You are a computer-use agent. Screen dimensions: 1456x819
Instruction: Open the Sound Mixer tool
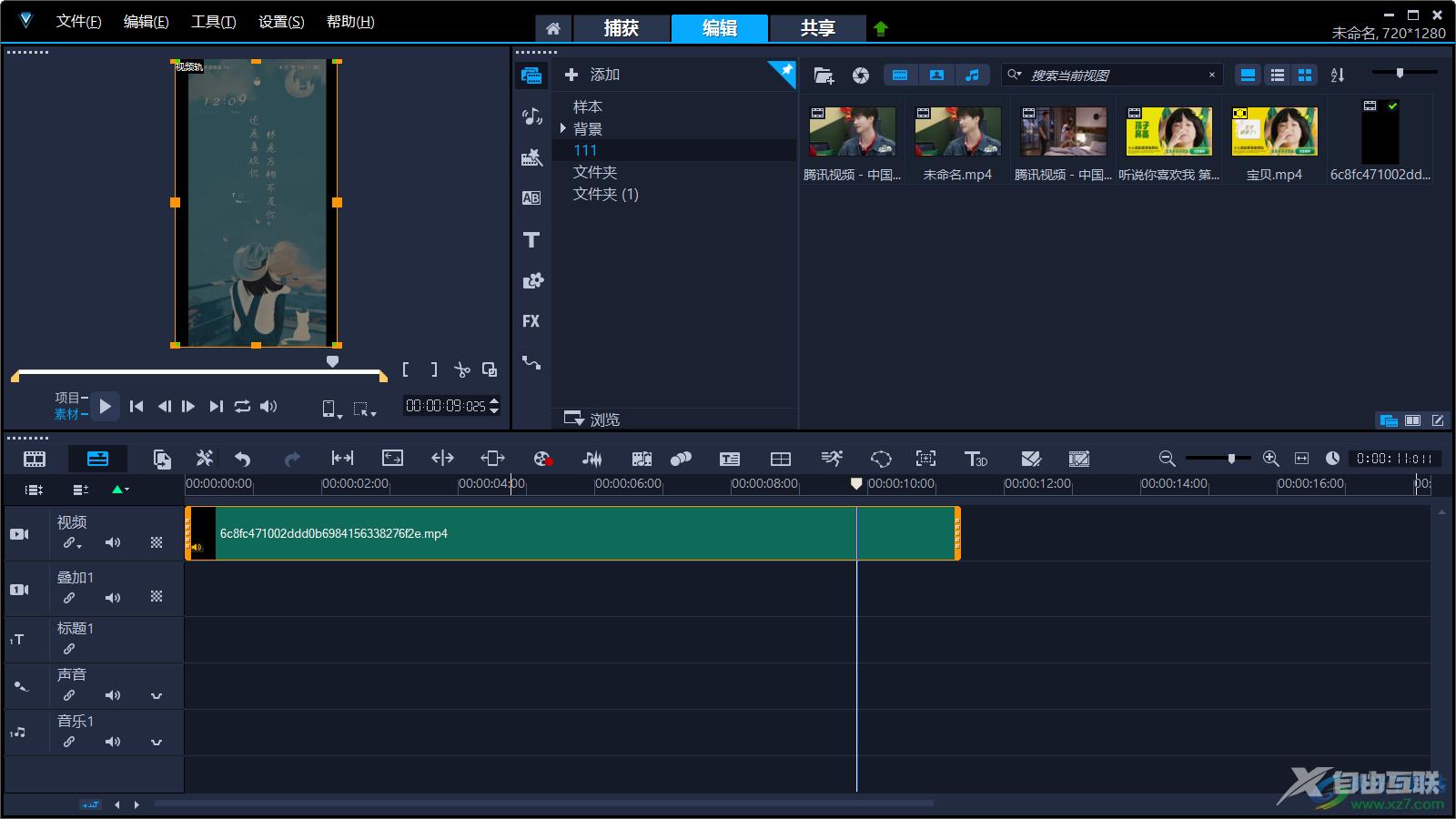591,459
